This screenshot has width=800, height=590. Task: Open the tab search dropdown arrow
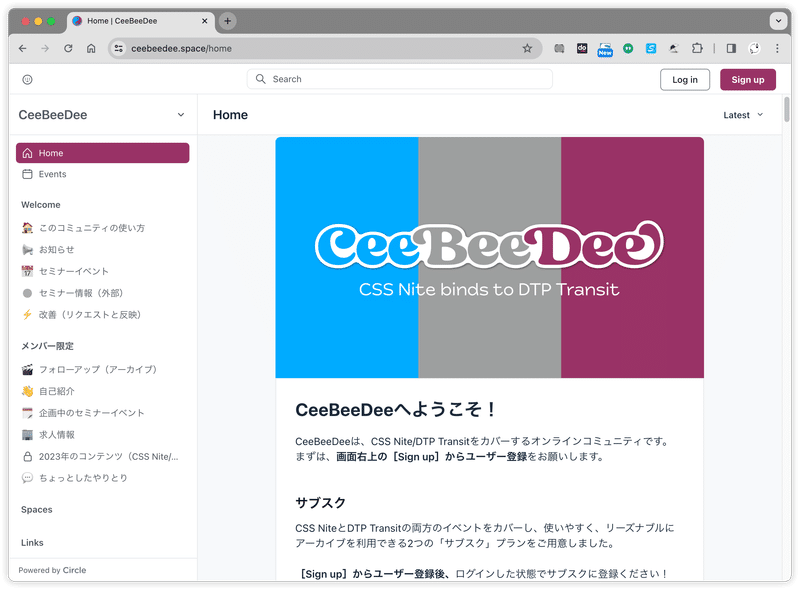[x=778, y=21]
